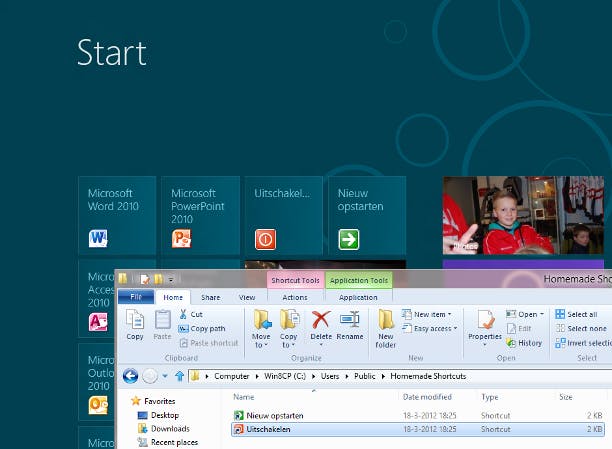612x449 pixels.
Task: Sort by the Size column header
Action: (566, 397)
